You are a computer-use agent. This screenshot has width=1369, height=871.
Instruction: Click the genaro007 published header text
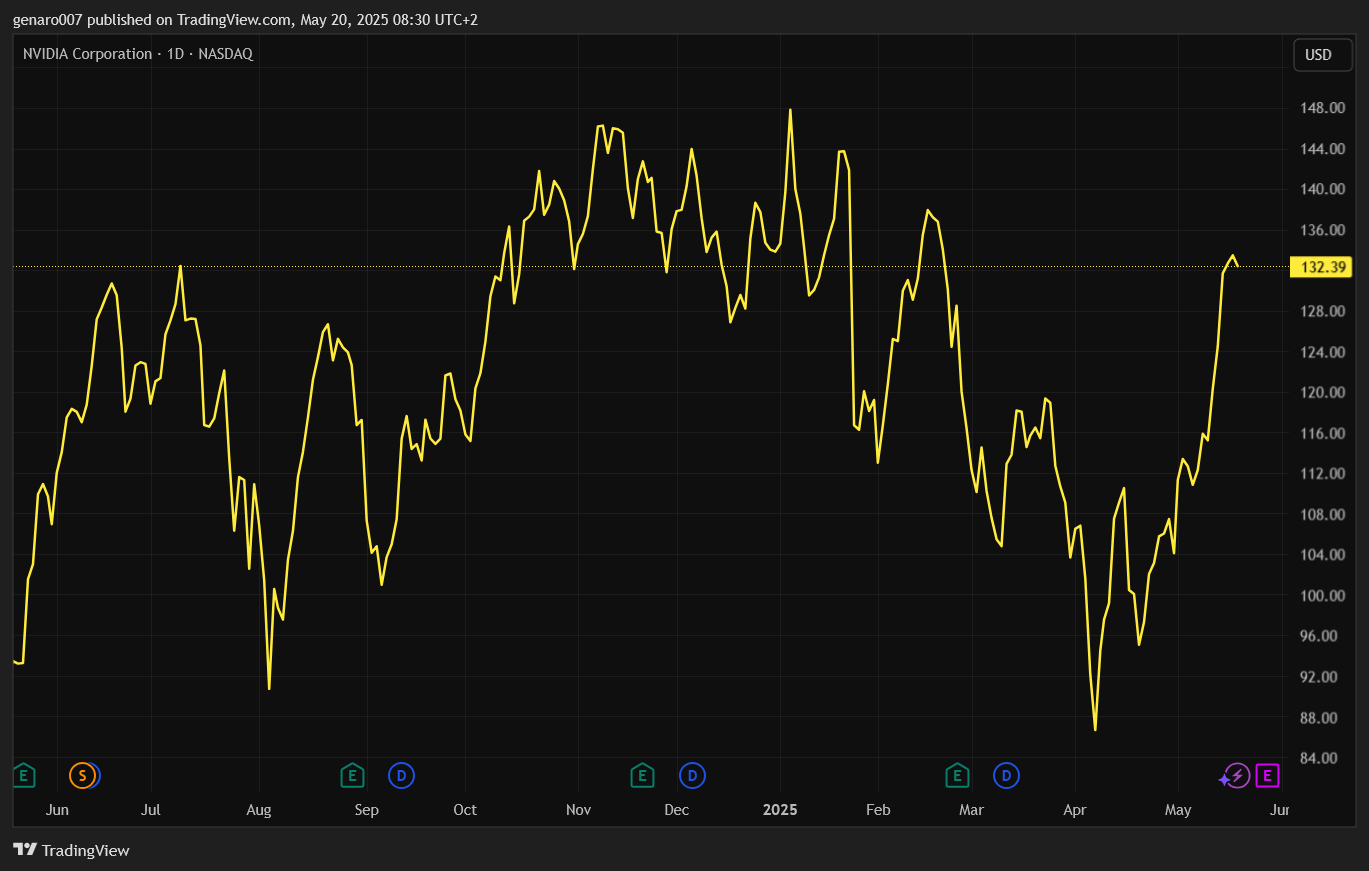[245, 19]
